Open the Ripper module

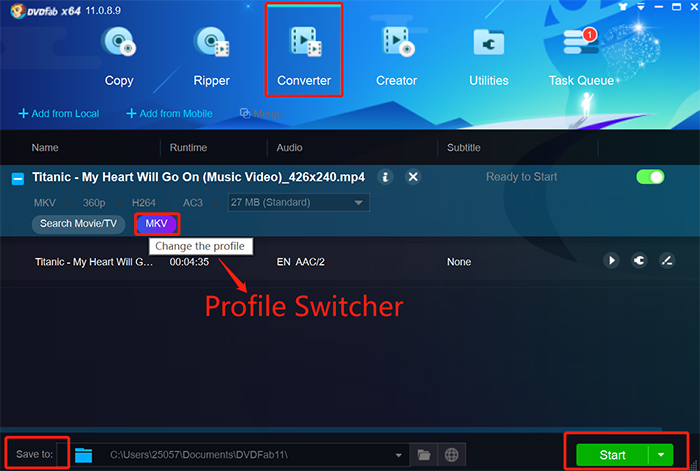211,55
